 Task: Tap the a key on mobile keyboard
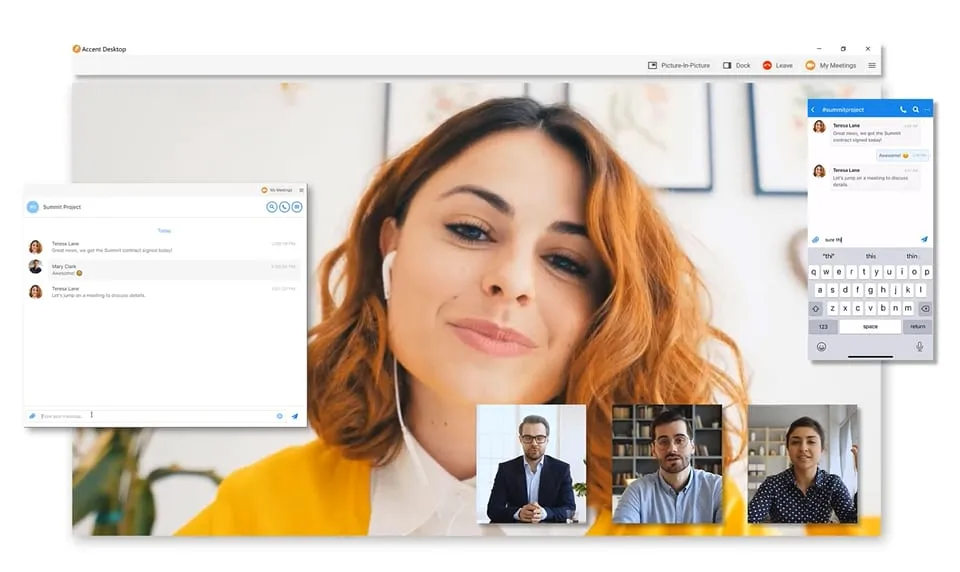click(820, 290)
